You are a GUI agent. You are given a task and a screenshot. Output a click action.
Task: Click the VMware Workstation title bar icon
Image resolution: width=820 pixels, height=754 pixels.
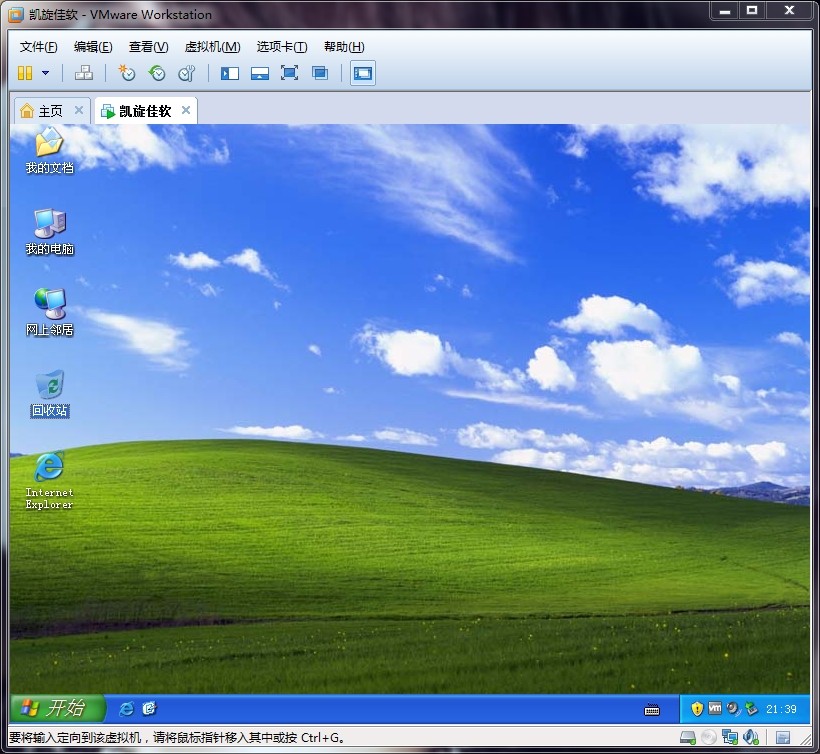(x=16, y=15)
